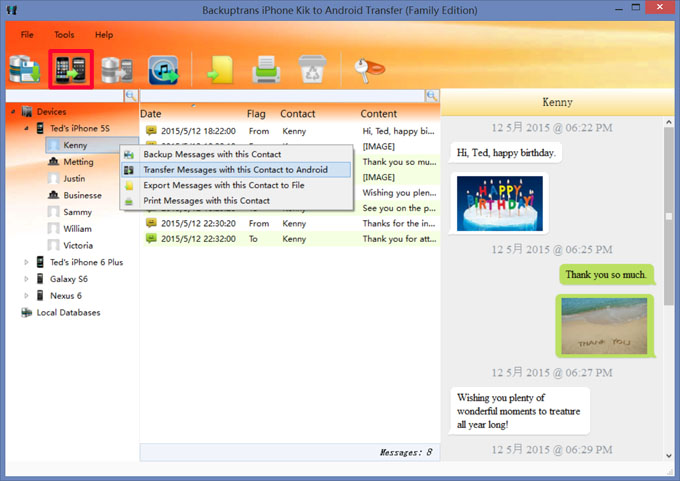
Task: Click the iPhone to Android transfer icon
Action: 71,69
